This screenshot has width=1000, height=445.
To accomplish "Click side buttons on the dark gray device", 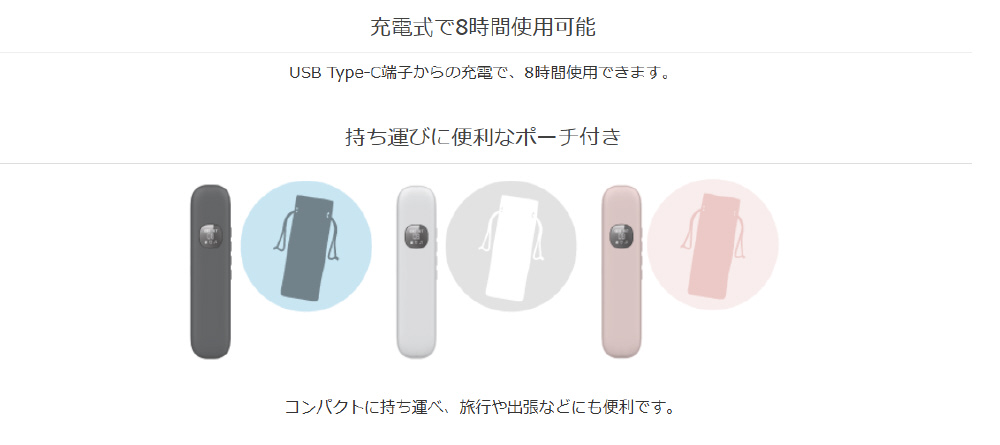I will (x=231, y=252).
